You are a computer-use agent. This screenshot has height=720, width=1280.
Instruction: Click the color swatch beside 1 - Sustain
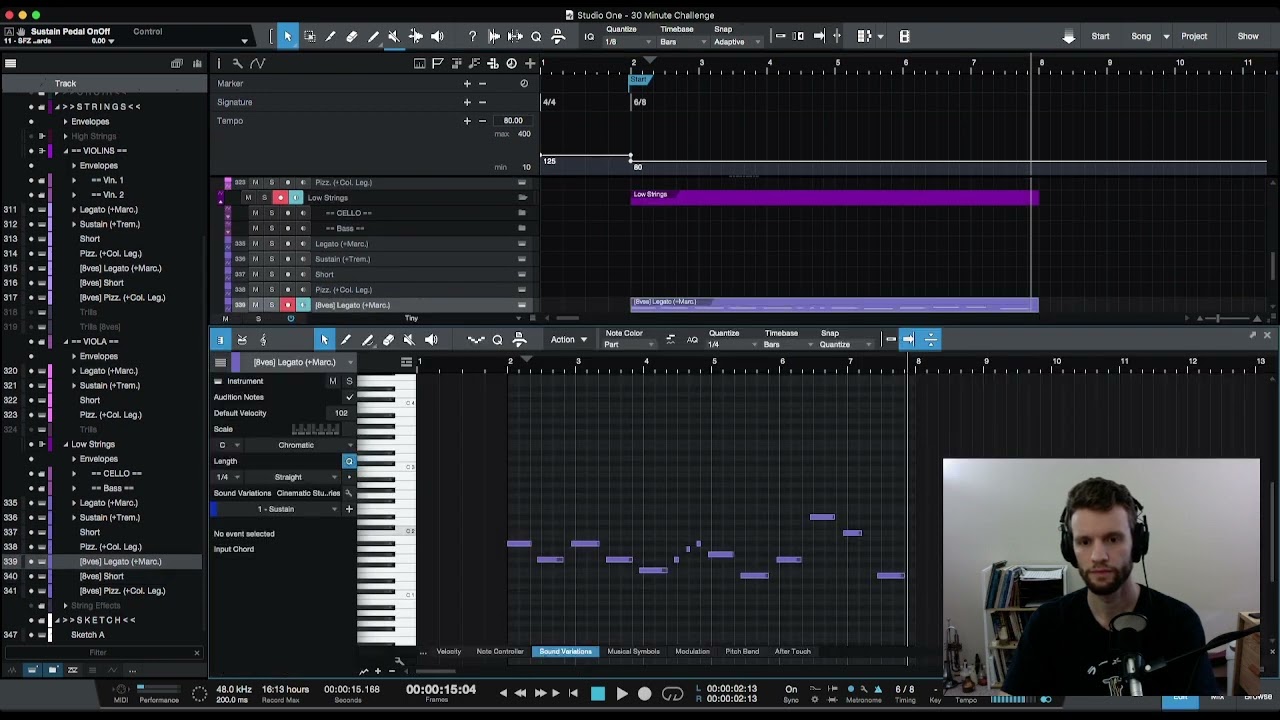214,509
